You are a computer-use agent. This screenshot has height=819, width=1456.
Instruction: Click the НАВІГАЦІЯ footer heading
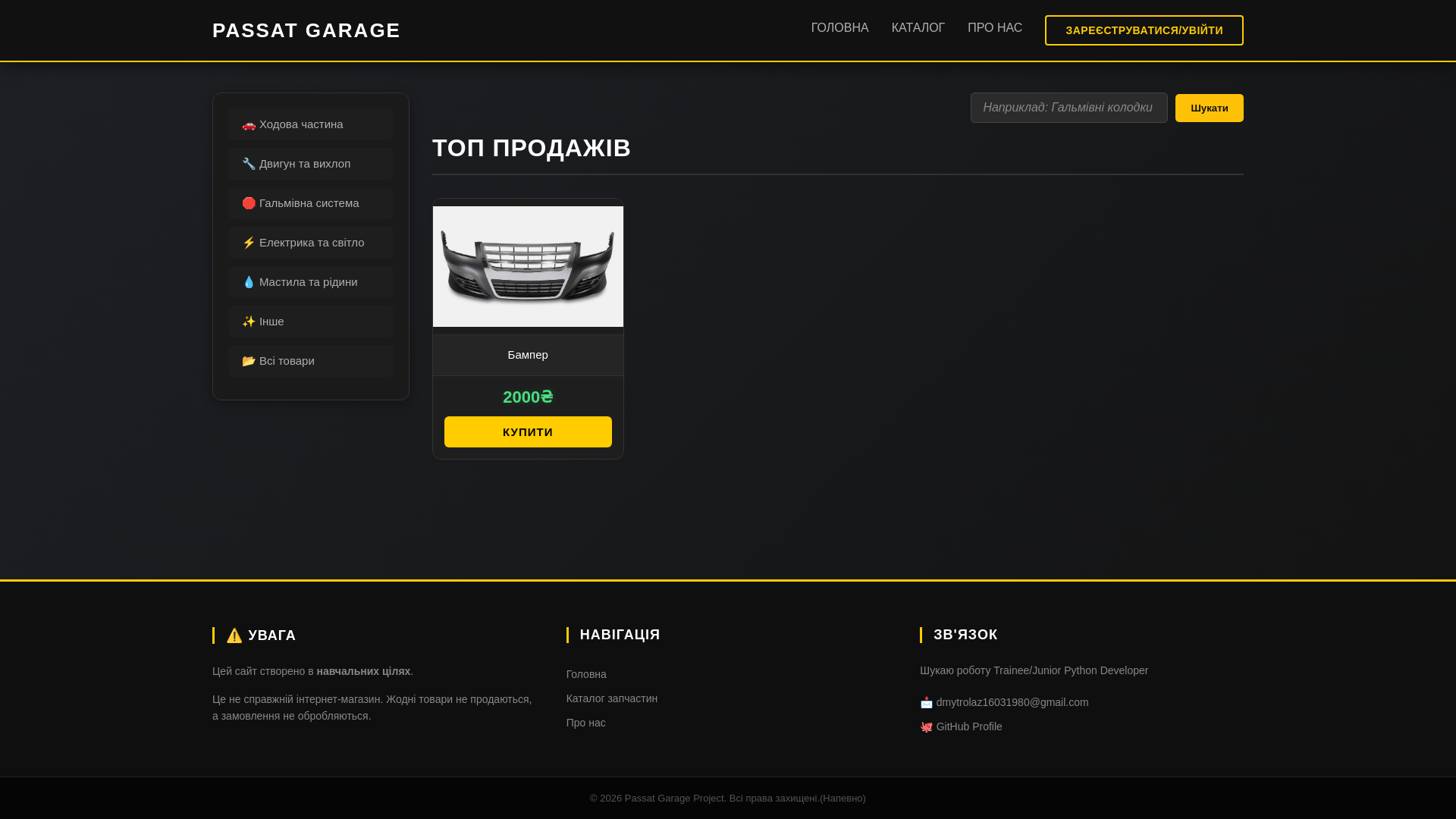pyautogui.click(x=620, y=635)
